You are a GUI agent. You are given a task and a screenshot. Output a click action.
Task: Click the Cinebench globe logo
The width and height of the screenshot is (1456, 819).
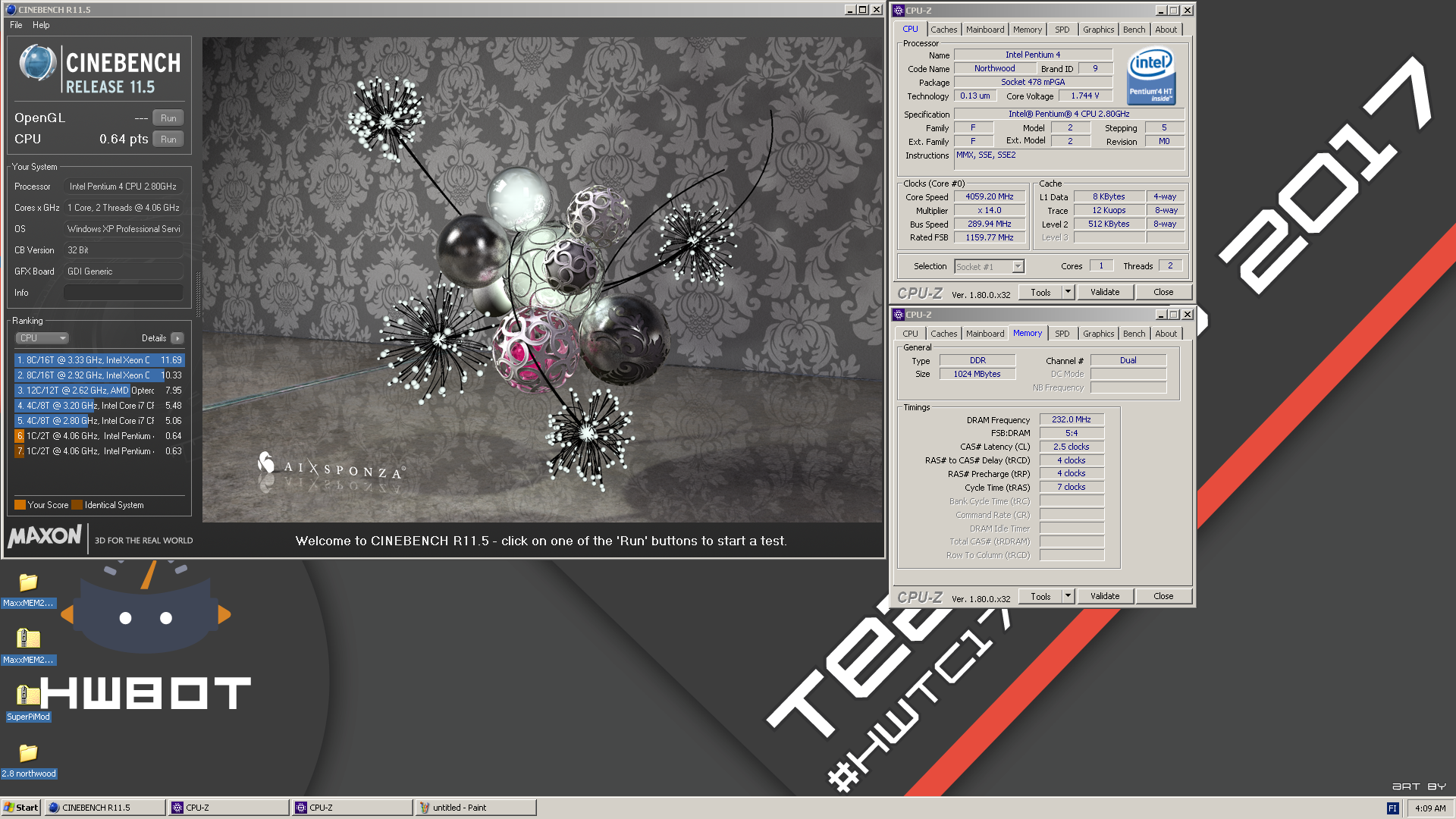37,63
